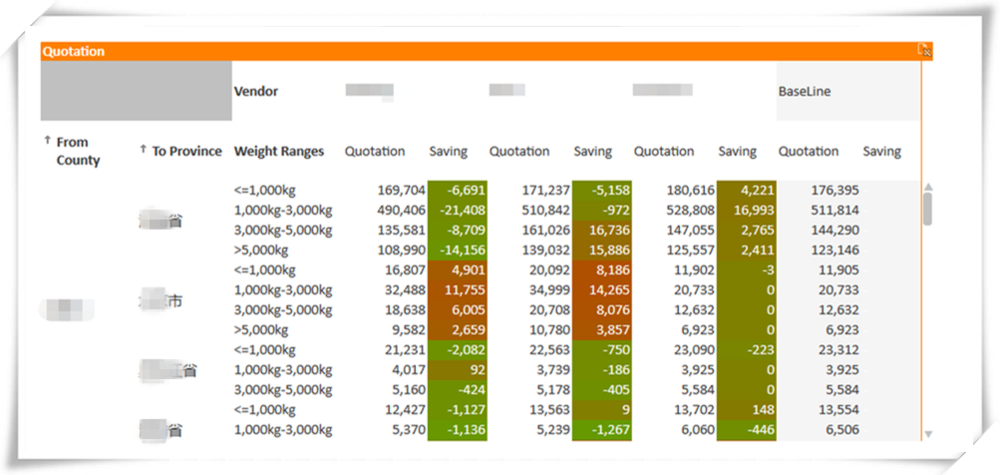Screen dimensions: 1000x475
Task: Click the Vendor header label
Action: coord(256,91)
